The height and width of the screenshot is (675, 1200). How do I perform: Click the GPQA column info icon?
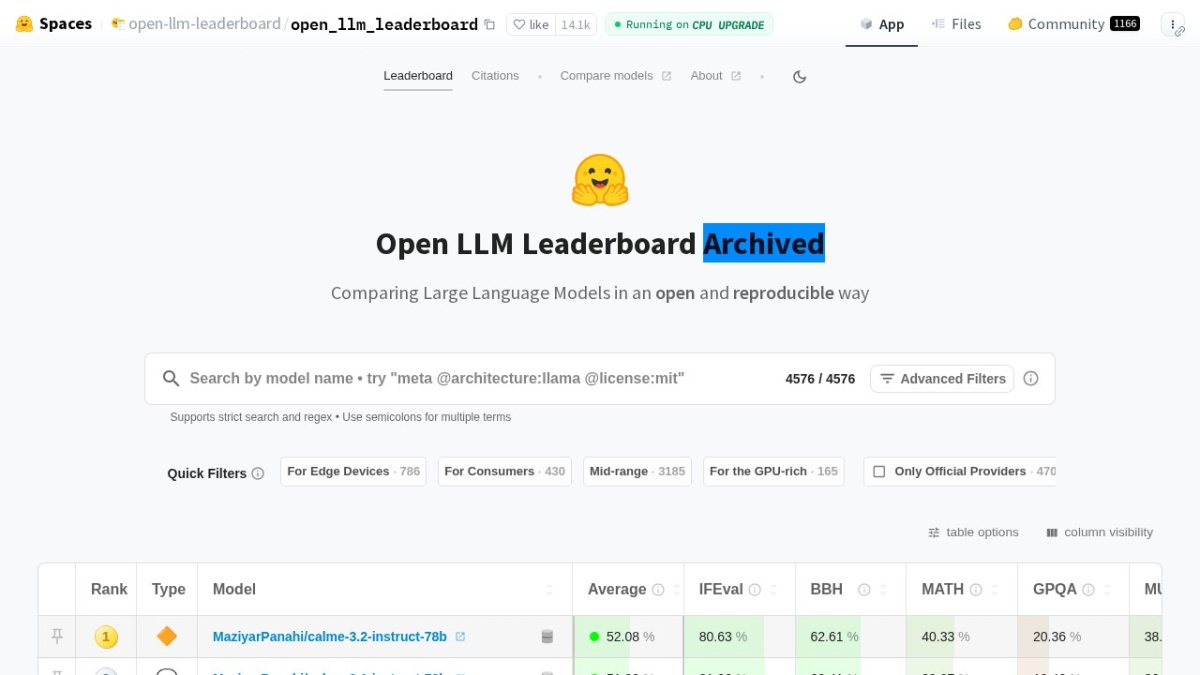point(1088,590)
